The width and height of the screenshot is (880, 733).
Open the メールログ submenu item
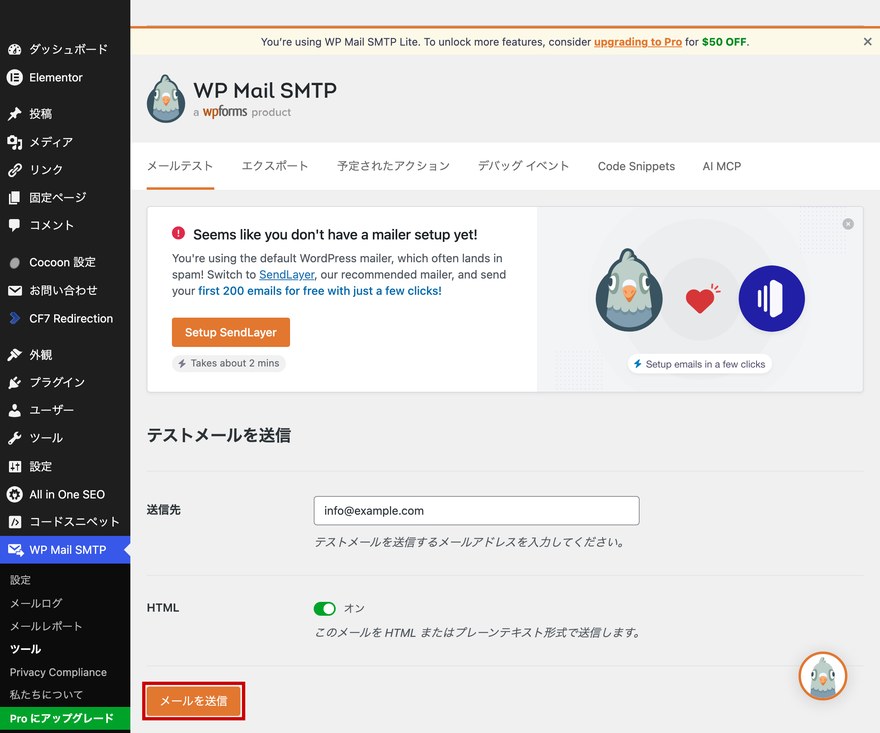point(36,603)
